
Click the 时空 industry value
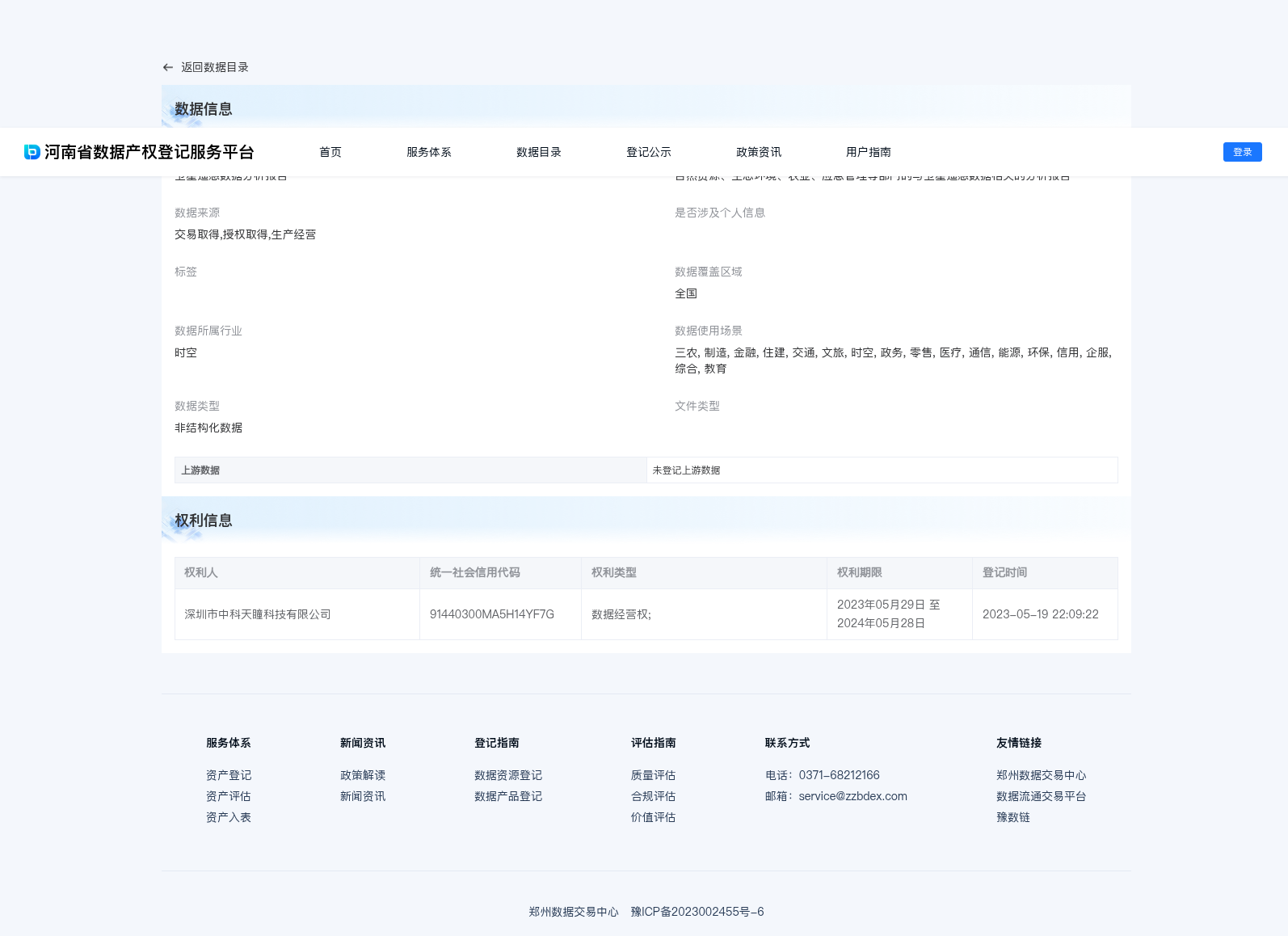click(186, 352)
